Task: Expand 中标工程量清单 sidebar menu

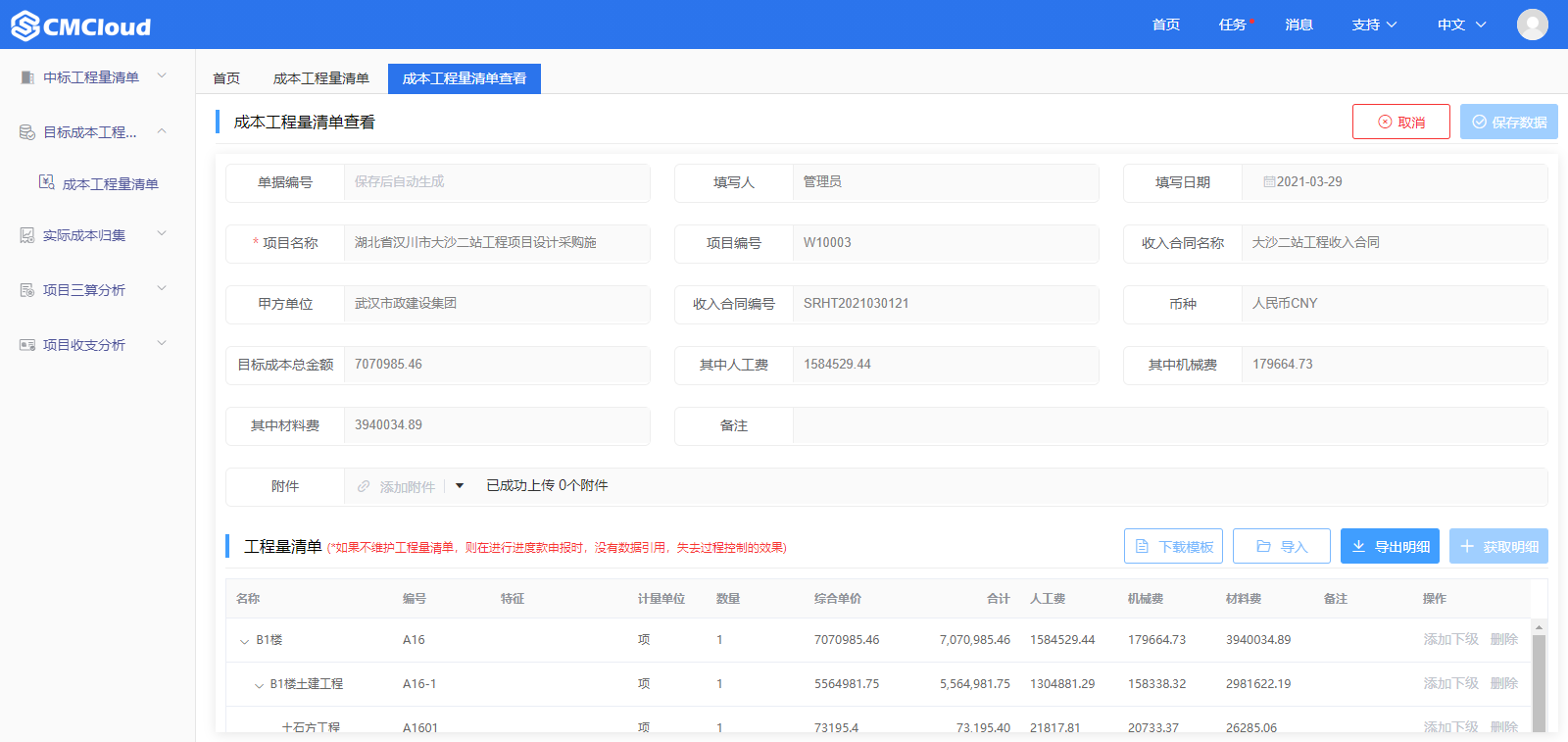Action: click(x=162, y=75)
